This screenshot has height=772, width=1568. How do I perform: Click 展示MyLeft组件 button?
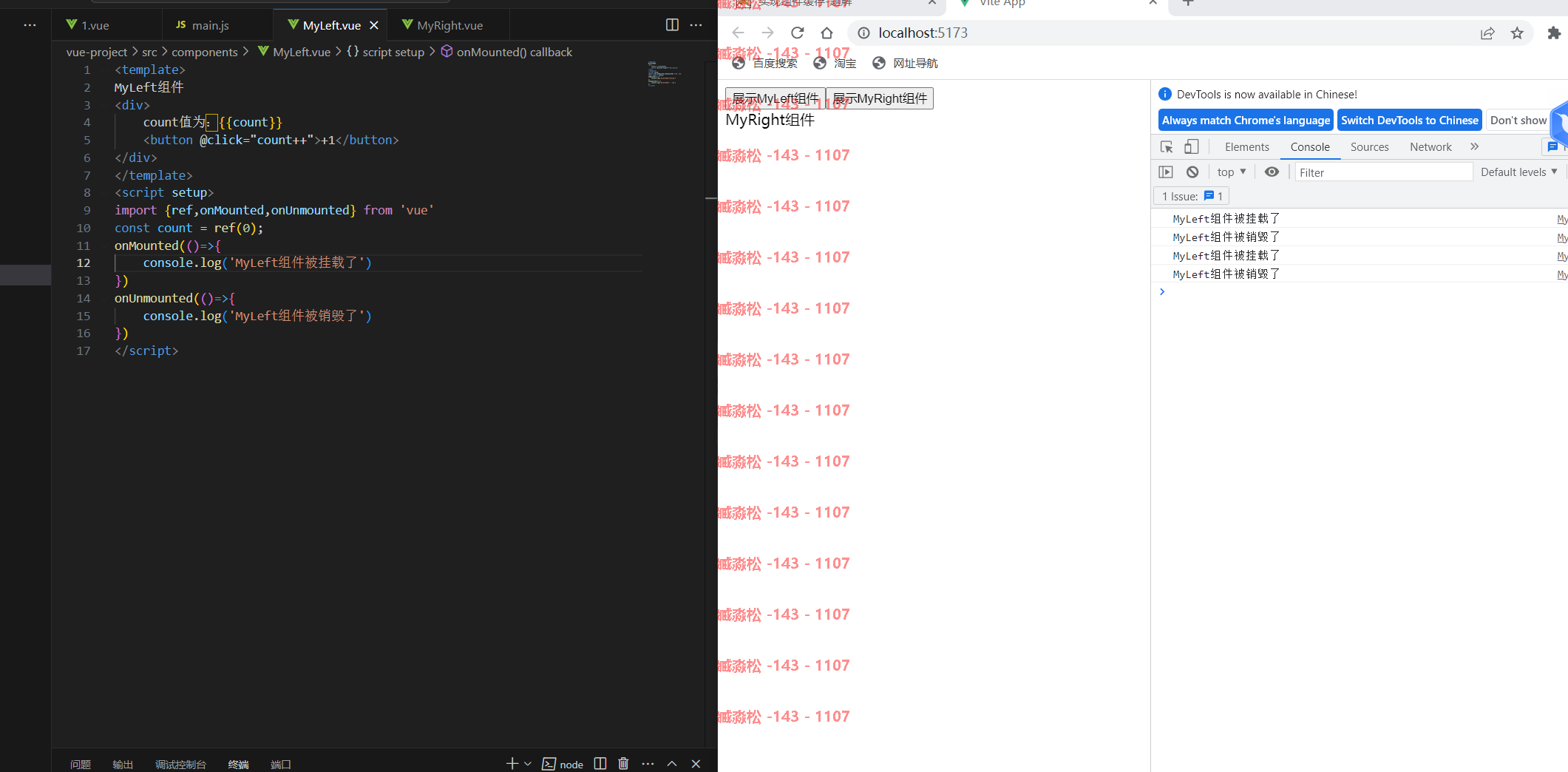775,98
